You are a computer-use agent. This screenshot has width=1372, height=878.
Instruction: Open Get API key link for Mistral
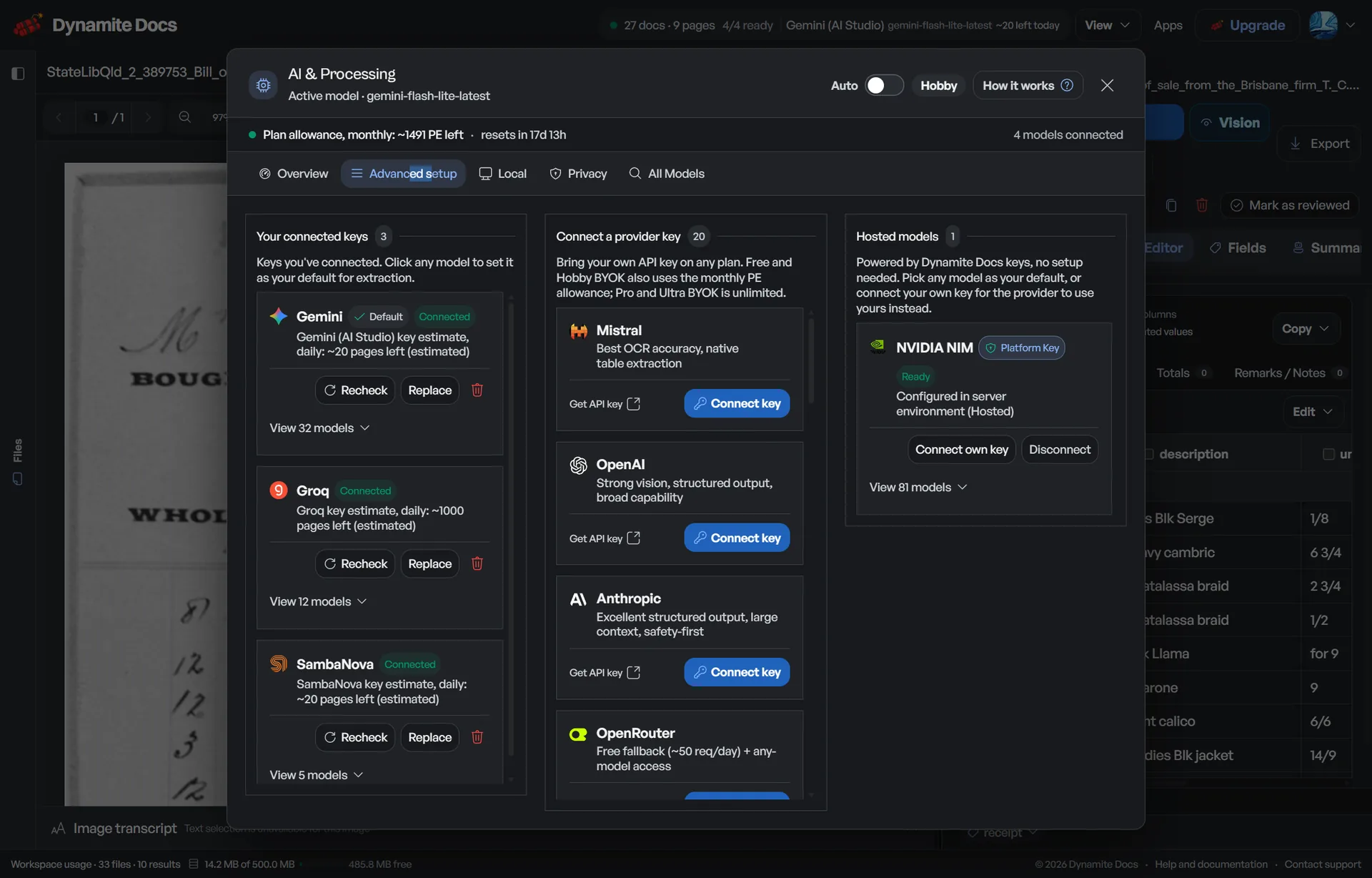click(605, 404)
